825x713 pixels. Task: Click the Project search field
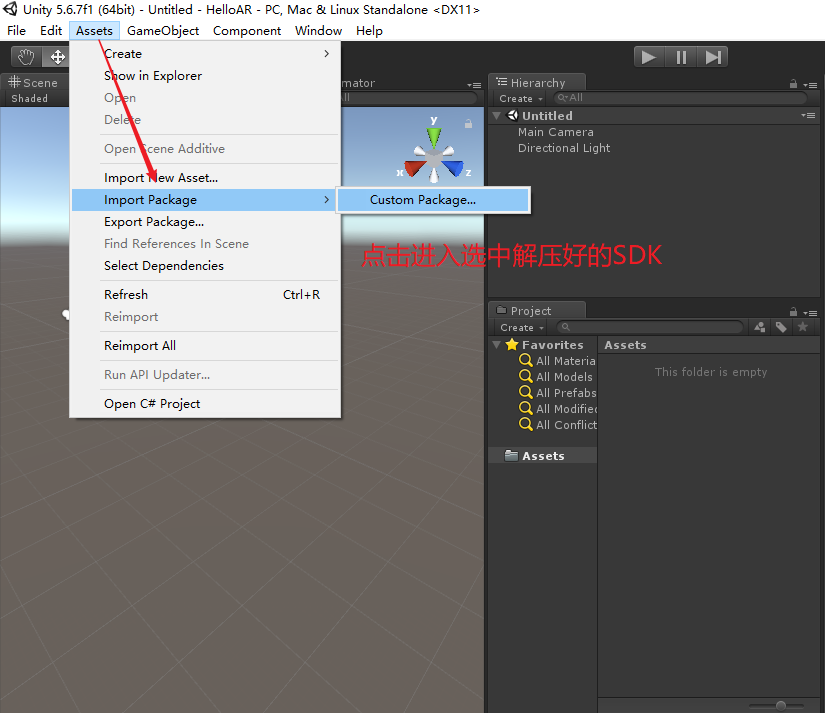pyautogui.click(x=649, y=327)
